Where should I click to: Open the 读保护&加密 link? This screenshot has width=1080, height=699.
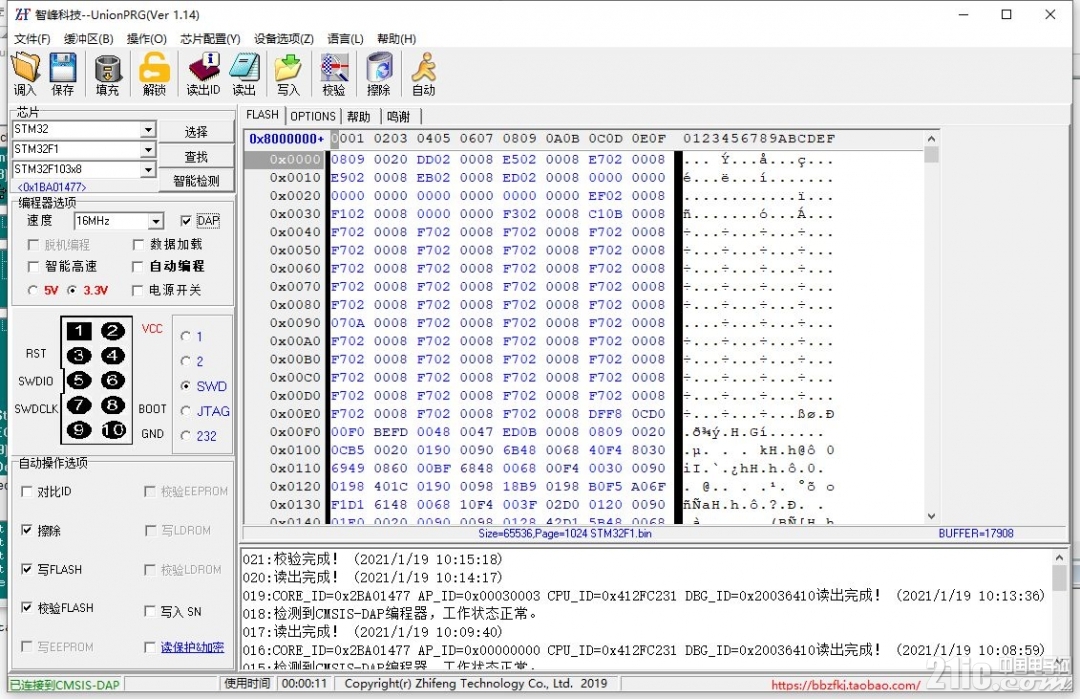click(192, 647)
